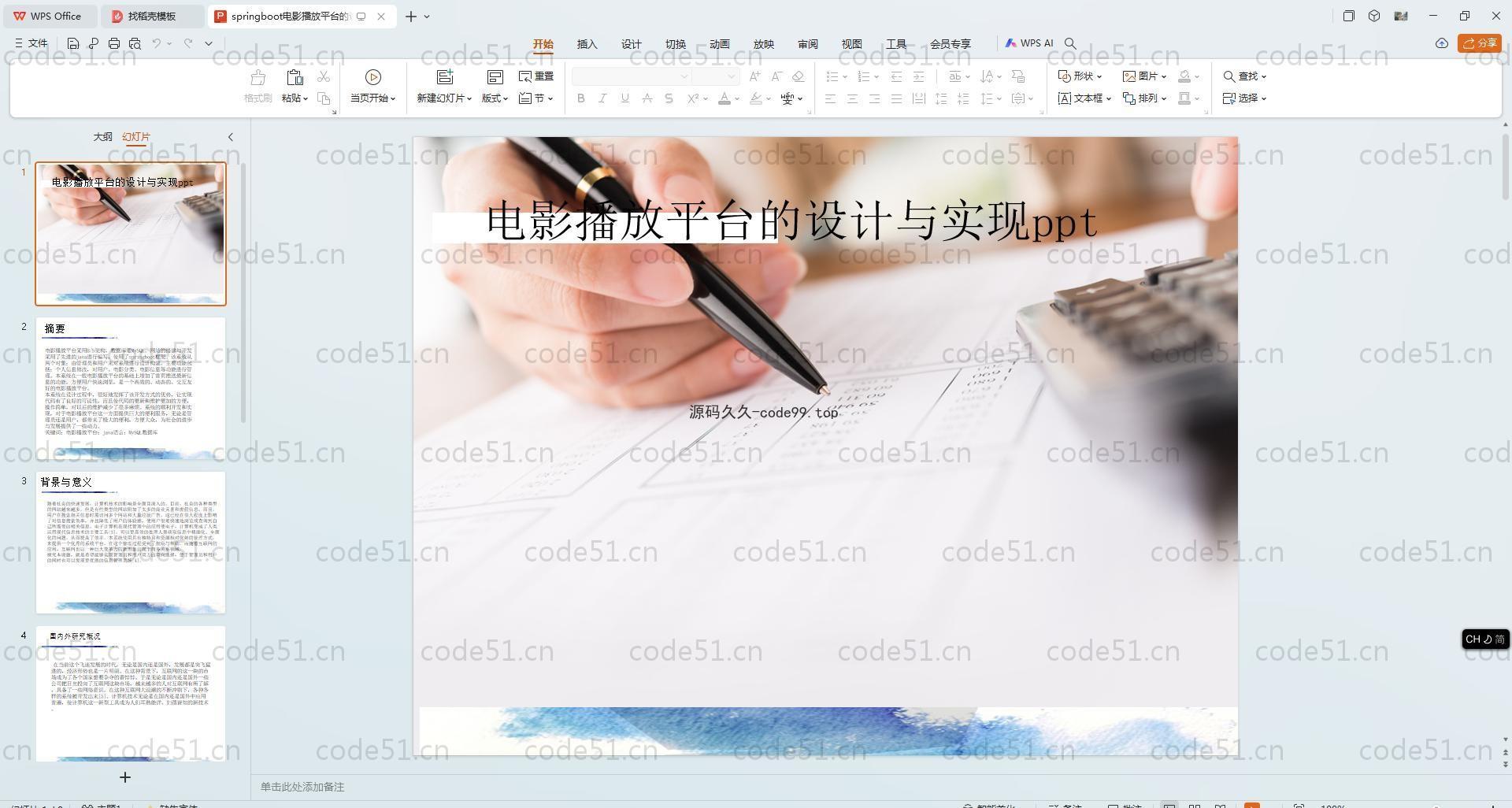Open the Insert (插入) ribbon tab
The height and width of the screenshot is (808, 1512).
tap(587, 44)
